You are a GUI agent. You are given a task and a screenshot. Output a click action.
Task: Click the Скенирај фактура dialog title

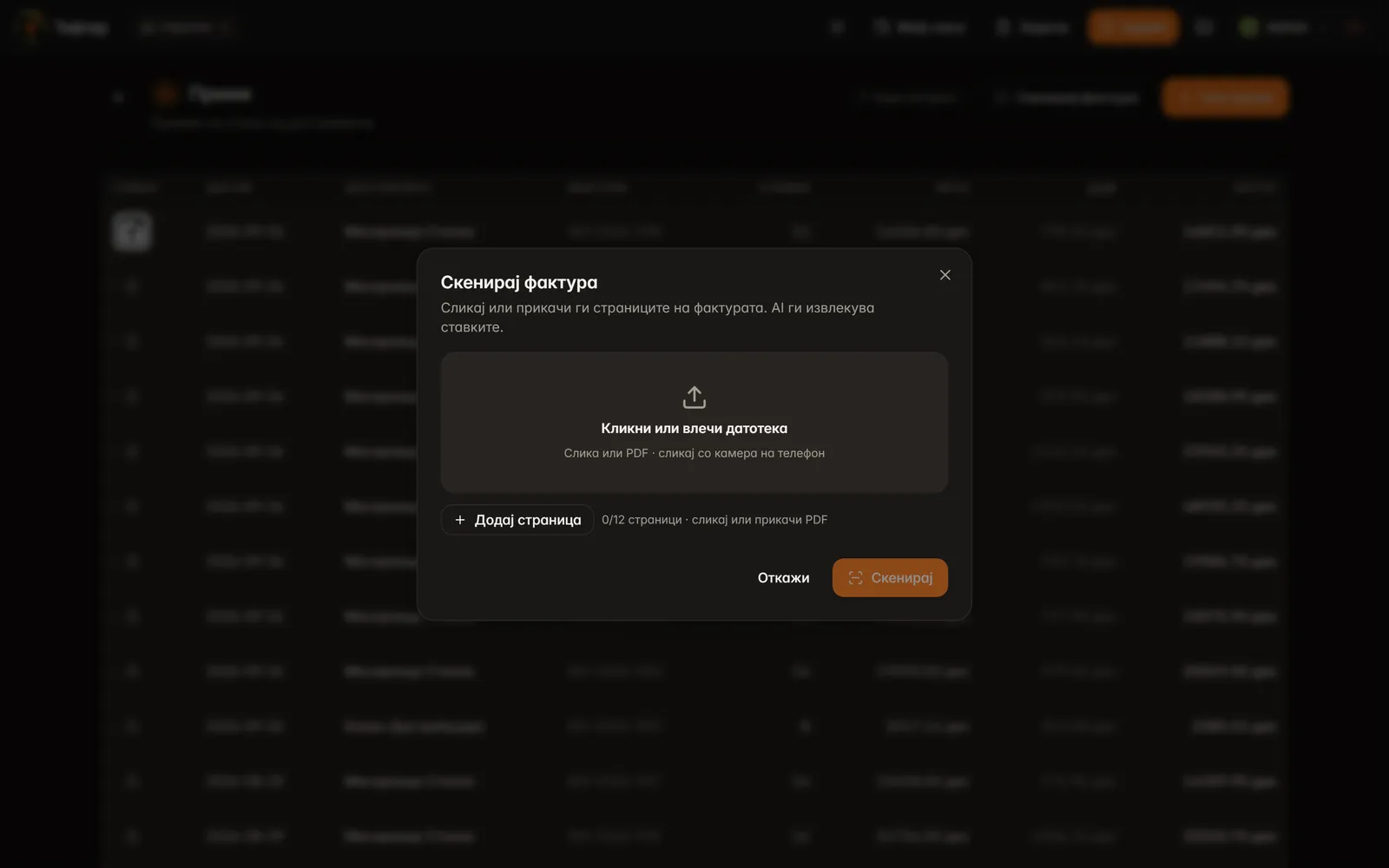[519, 282]
